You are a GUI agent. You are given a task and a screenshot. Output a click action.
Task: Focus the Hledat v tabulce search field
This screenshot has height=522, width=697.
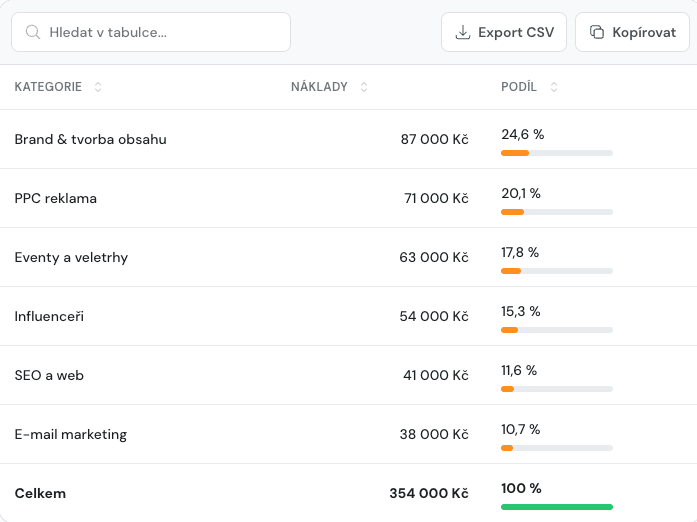click(x=151, y=32)
